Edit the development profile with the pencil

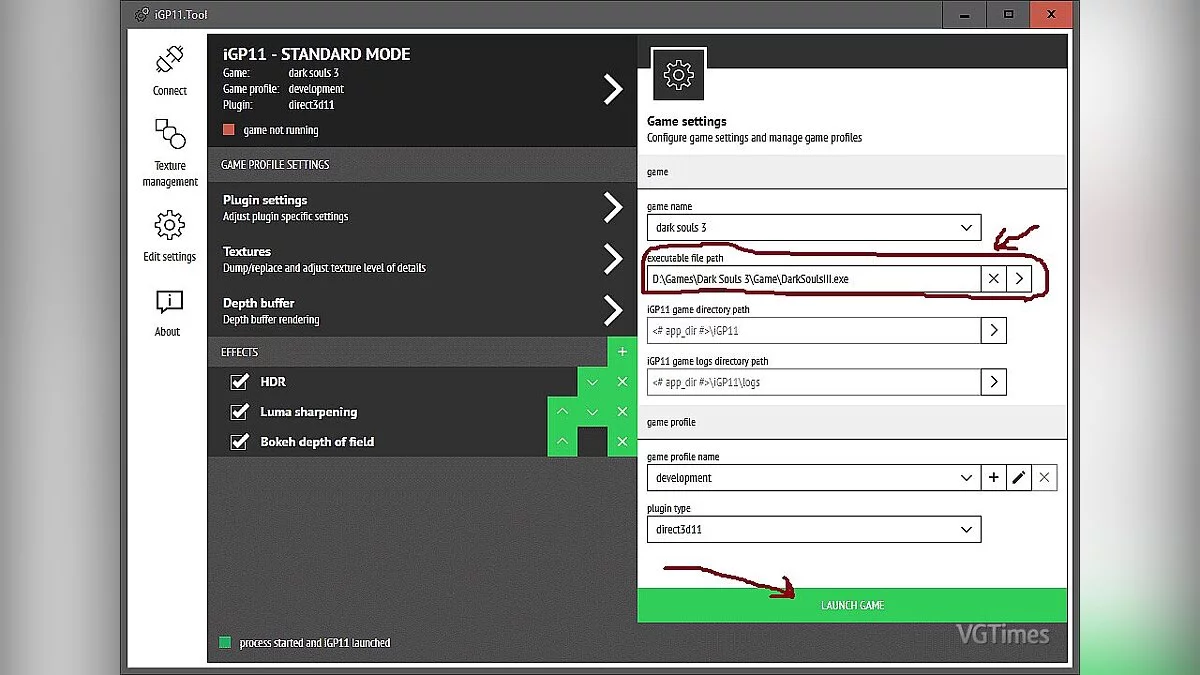click(x=1019, y=478)
